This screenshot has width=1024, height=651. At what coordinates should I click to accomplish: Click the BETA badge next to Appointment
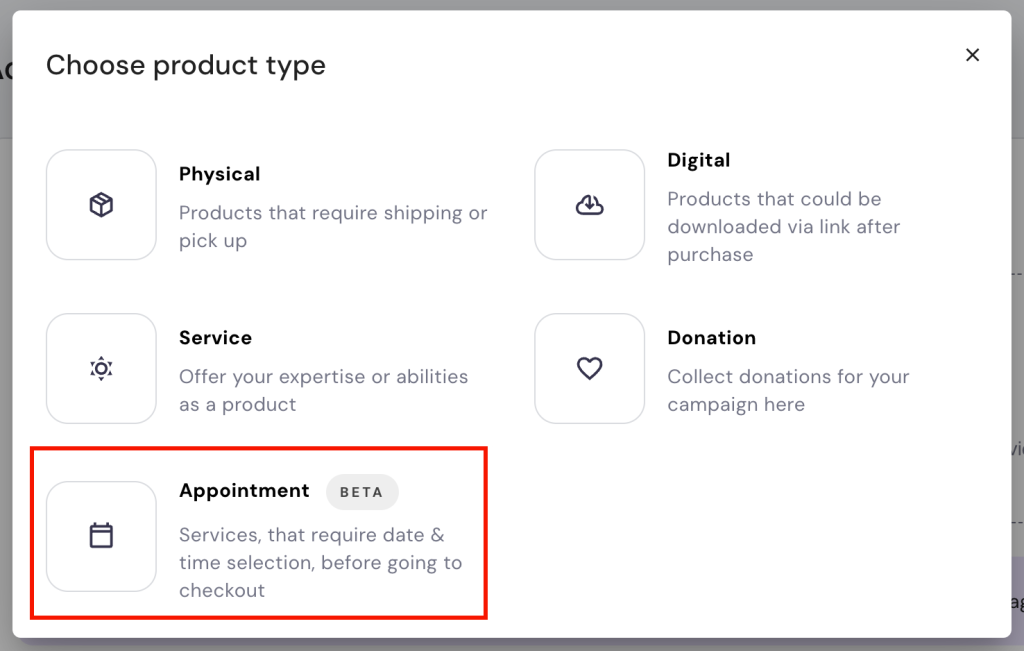pyautogui.click(x=362, y=491)
